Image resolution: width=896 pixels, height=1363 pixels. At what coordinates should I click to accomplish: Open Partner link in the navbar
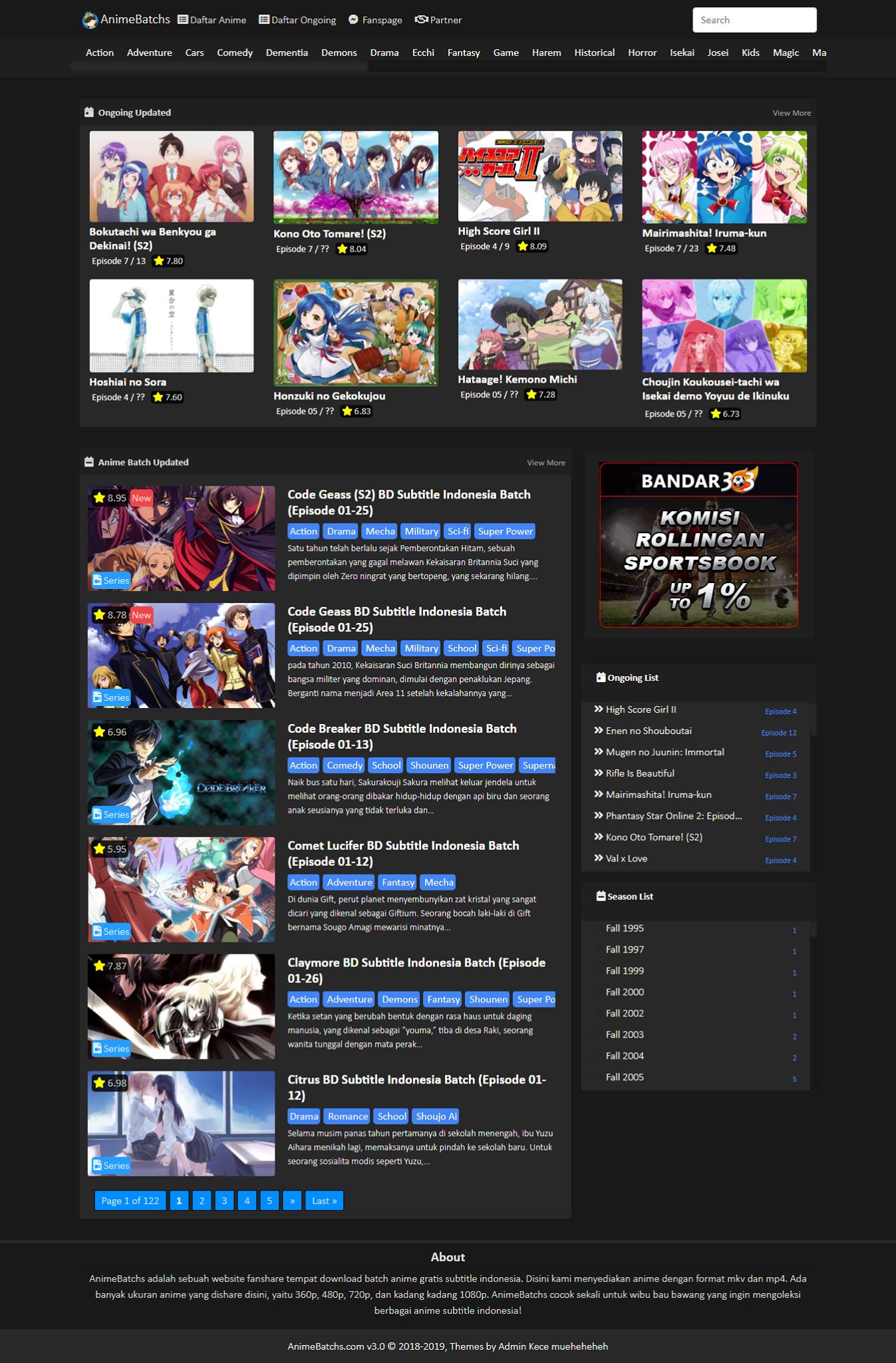point(438,20)
